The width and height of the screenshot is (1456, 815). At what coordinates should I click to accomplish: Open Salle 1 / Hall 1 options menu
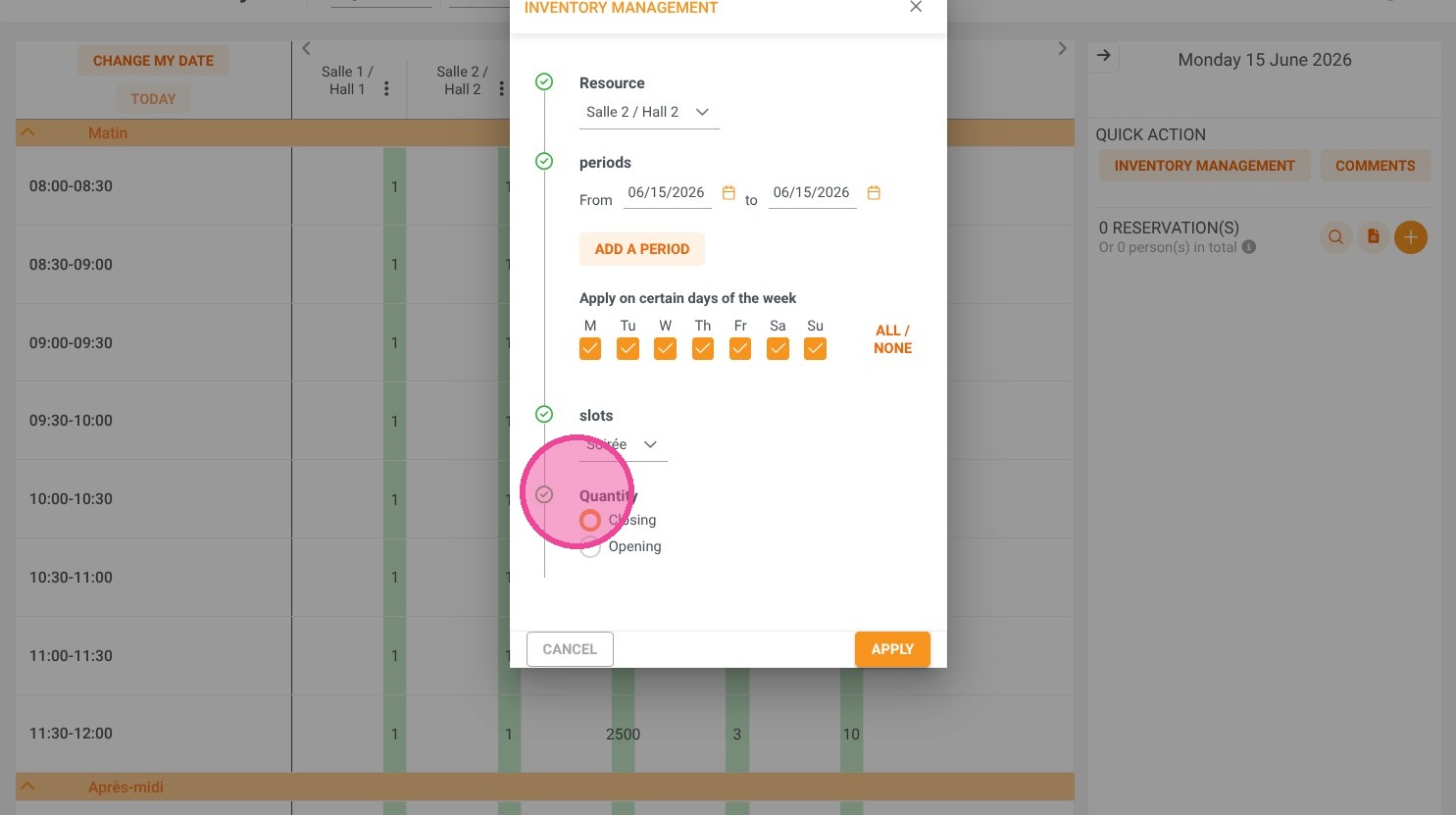tap(386, 89)
